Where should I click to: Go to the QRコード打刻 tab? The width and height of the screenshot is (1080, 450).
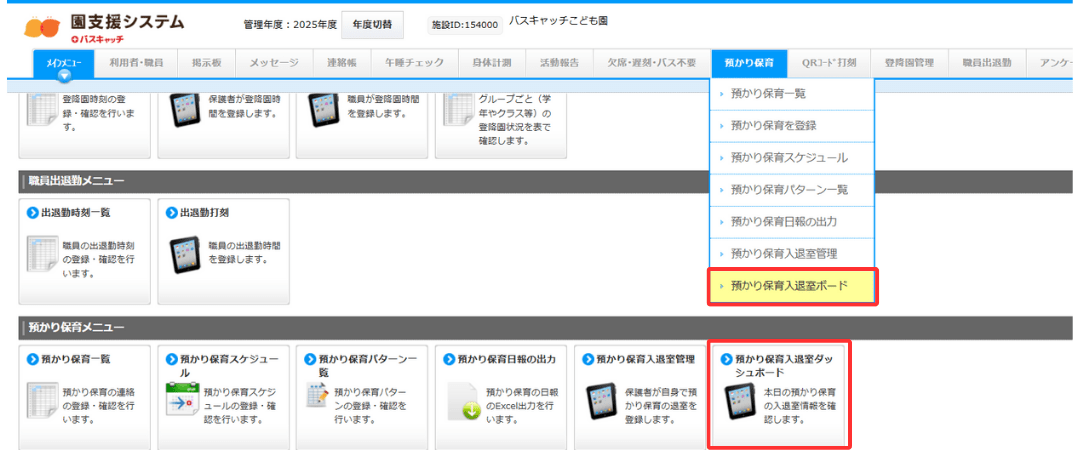pyautogui.click(x=829, y=62)
